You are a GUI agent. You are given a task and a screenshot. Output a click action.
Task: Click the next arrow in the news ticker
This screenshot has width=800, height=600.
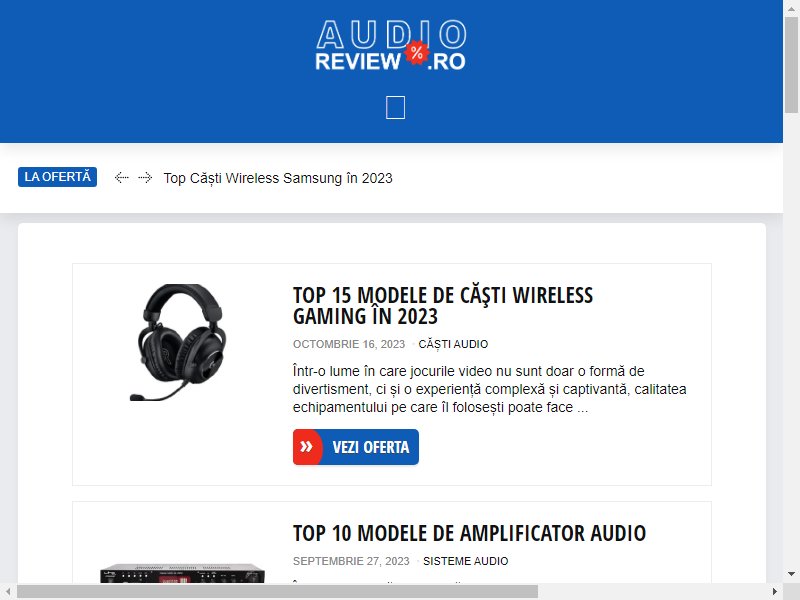click(x=145, y=178)
